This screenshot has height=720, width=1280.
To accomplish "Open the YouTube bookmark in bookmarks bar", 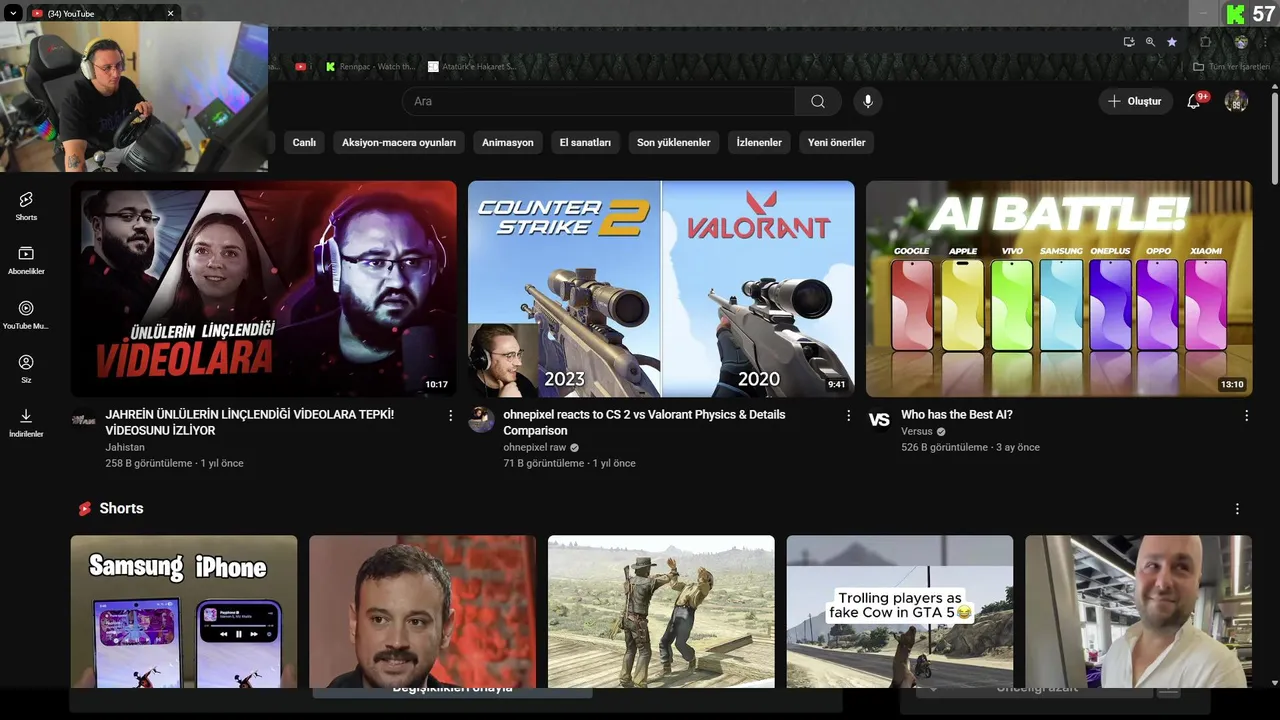I will coord(302,67).
